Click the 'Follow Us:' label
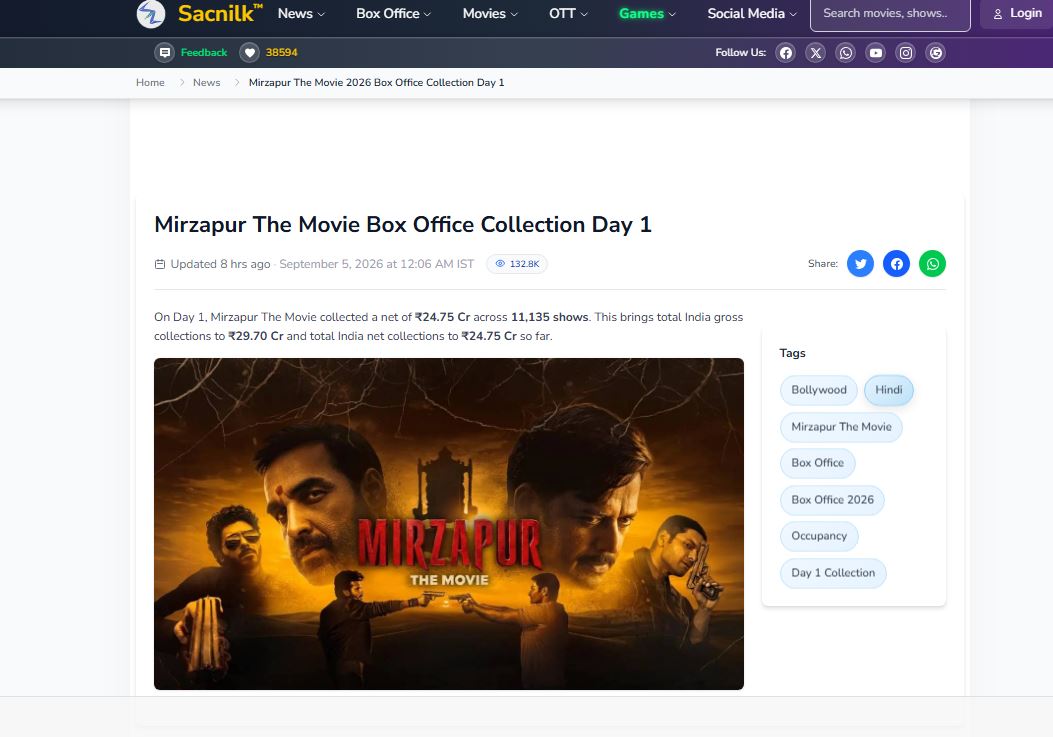This screenshot has width=1053, height=737. [x=740, y=52]
